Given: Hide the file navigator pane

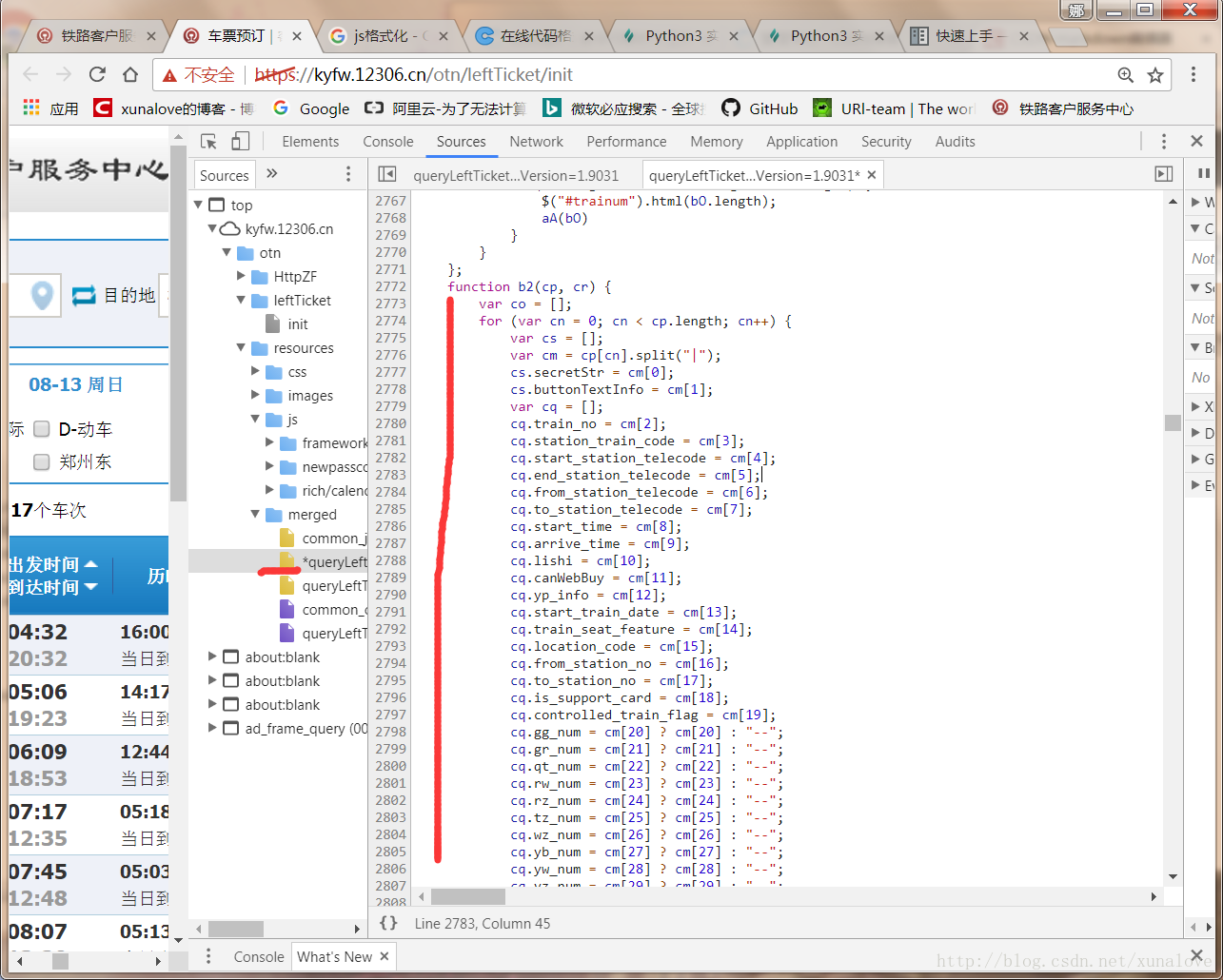Looking at the screenshot, I should 386,174.
